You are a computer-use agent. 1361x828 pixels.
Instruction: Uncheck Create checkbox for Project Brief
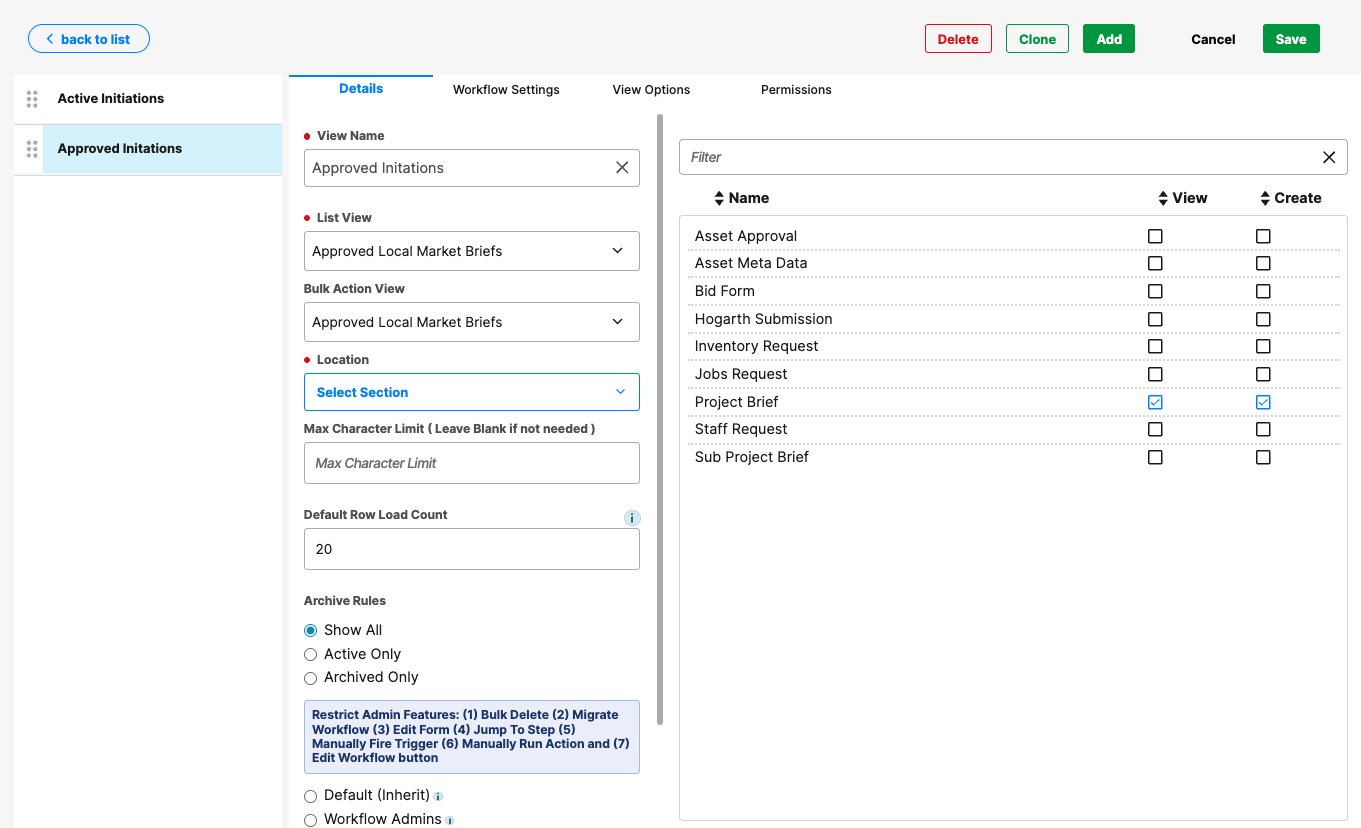tap(1263, 402)
